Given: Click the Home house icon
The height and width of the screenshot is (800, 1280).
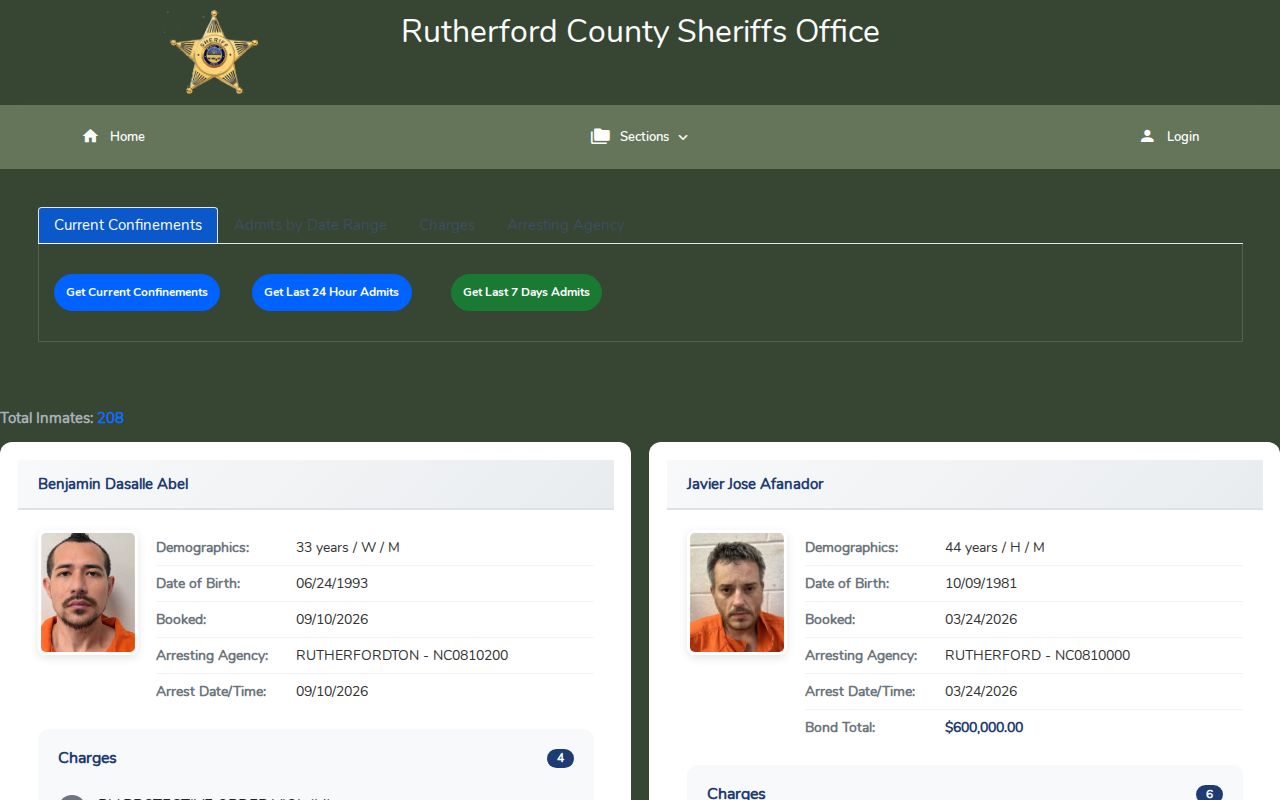Looking at the screenshot, I should point(90,136).
